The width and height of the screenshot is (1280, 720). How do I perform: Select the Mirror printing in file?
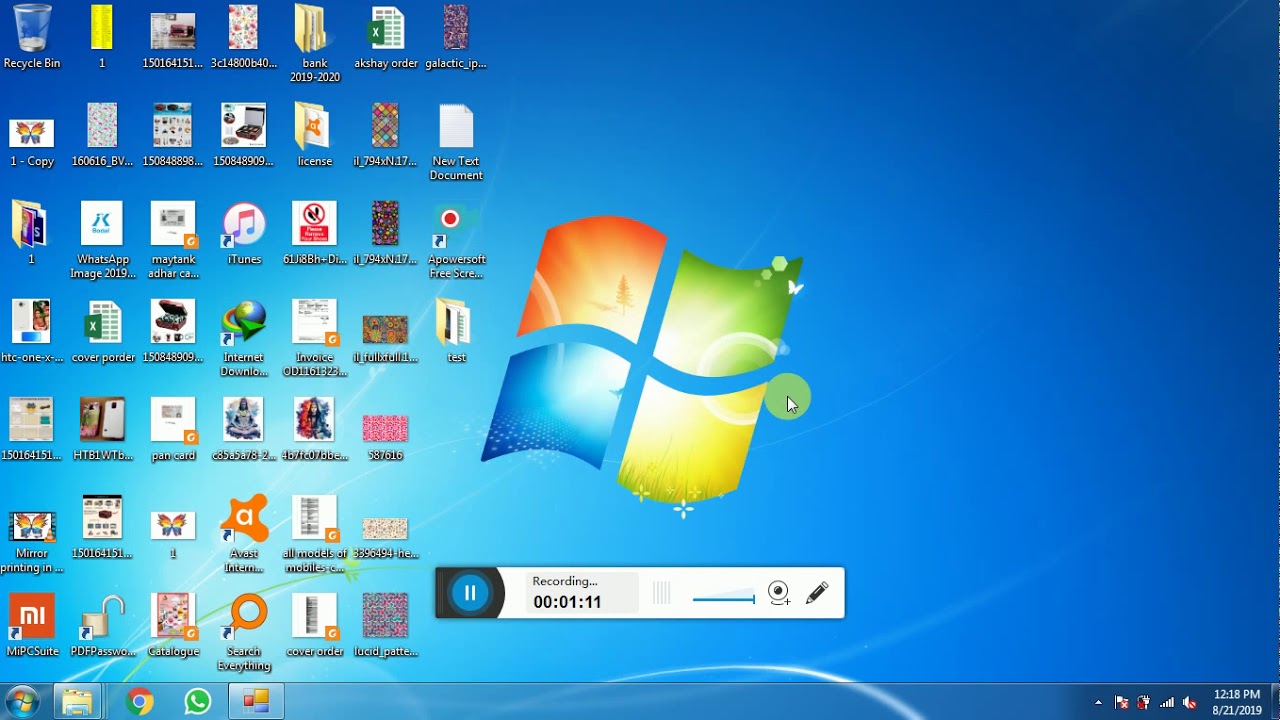coord(32,543)
